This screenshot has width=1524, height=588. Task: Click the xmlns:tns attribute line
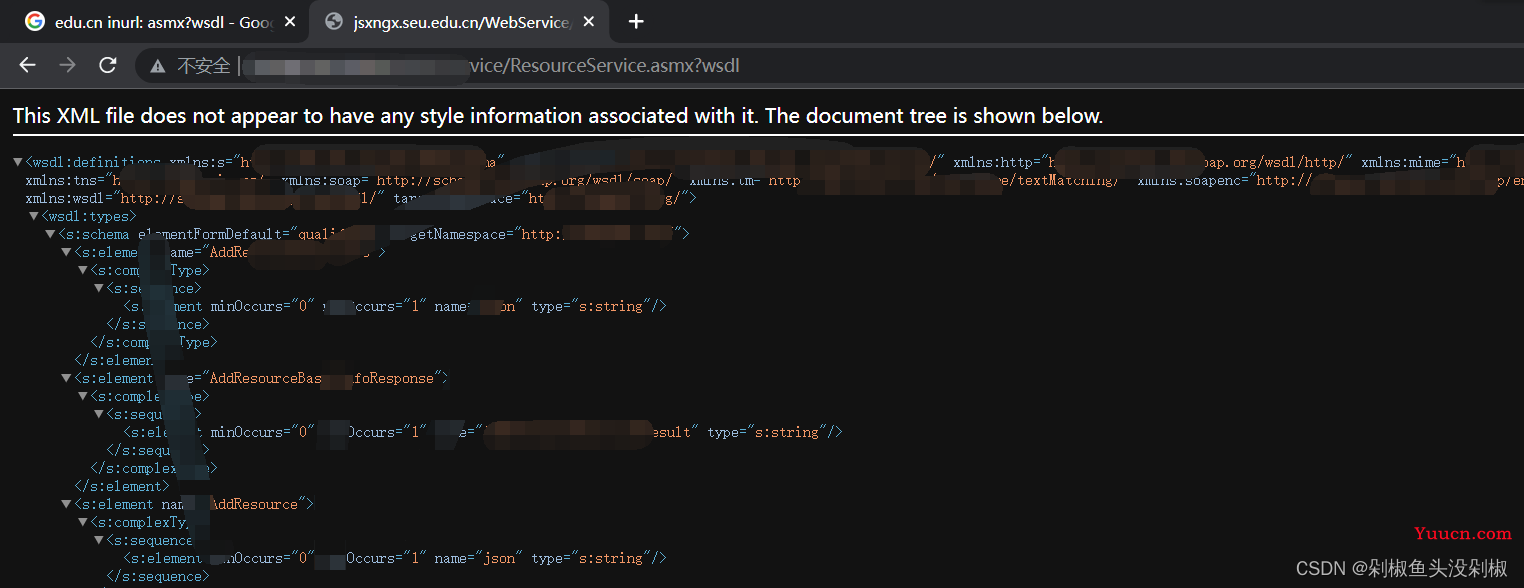(774, 180)
